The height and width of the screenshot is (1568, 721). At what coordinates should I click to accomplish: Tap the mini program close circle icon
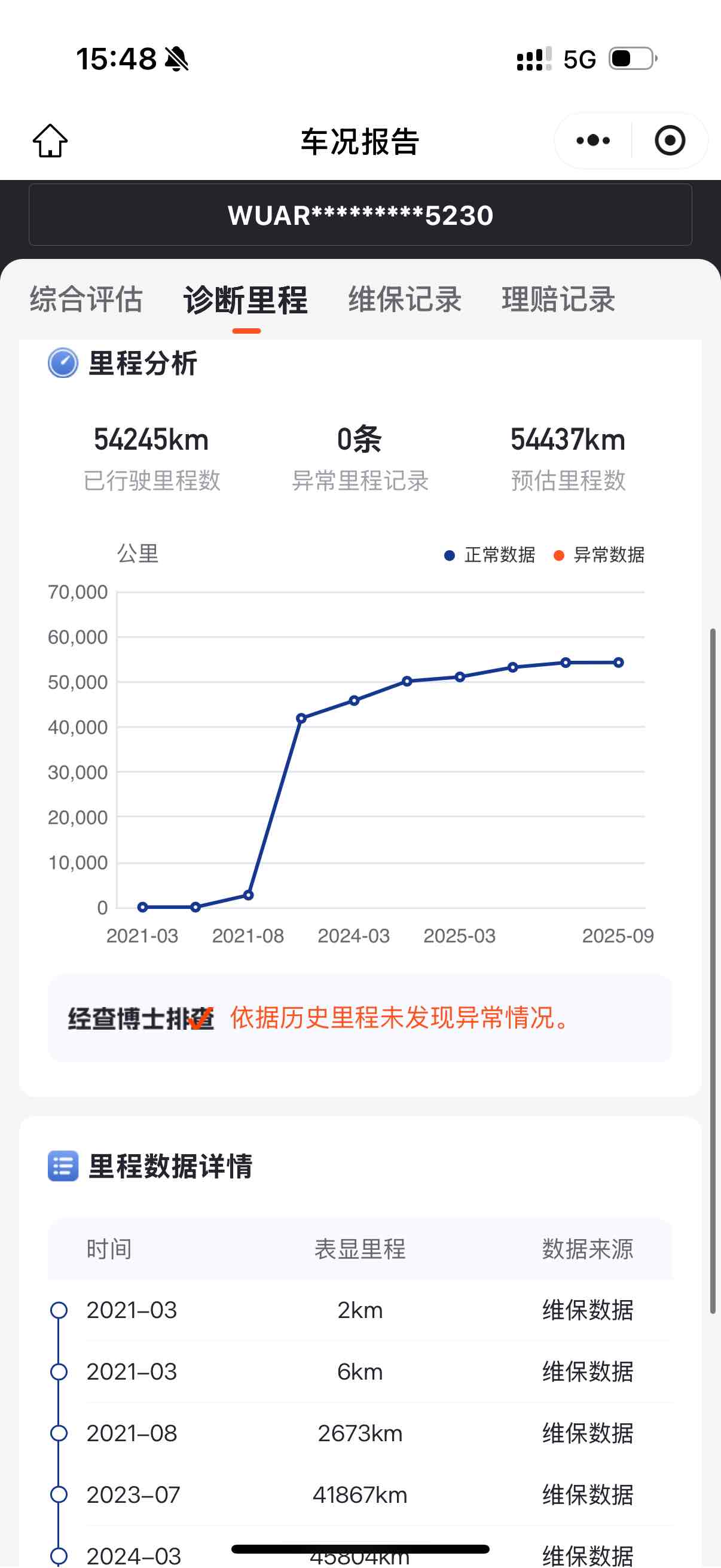click(670, 141)
